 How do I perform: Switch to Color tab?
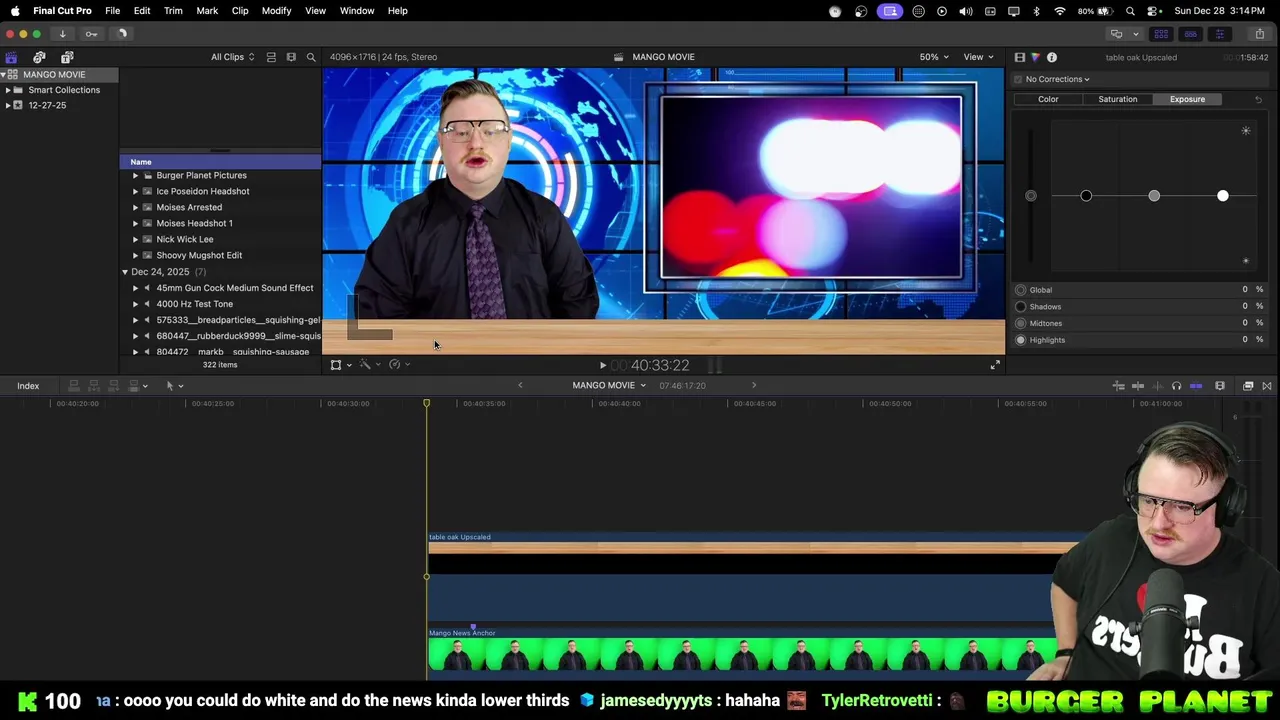[x=1048, y=99]
